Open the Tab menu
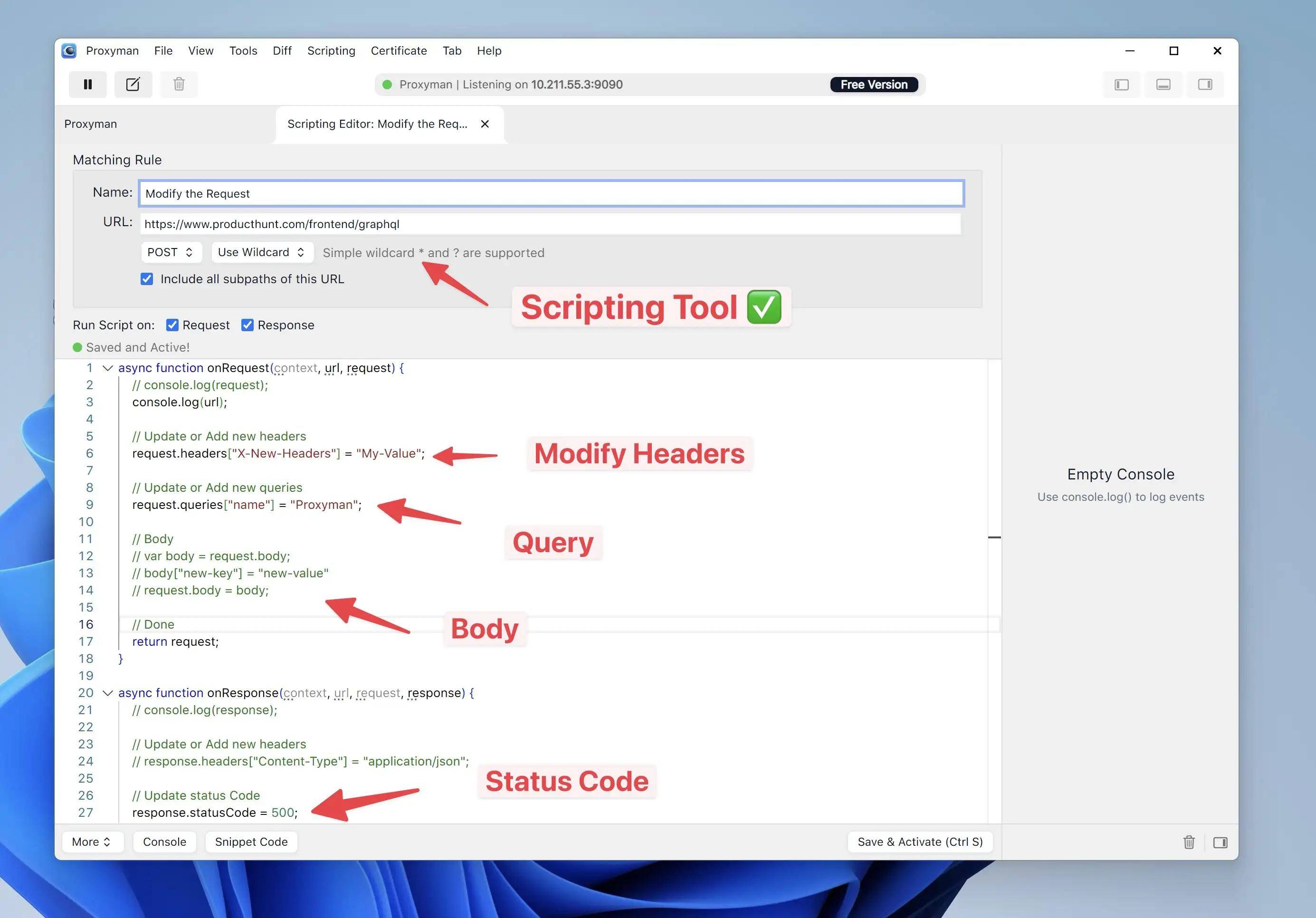 point(452,50)
